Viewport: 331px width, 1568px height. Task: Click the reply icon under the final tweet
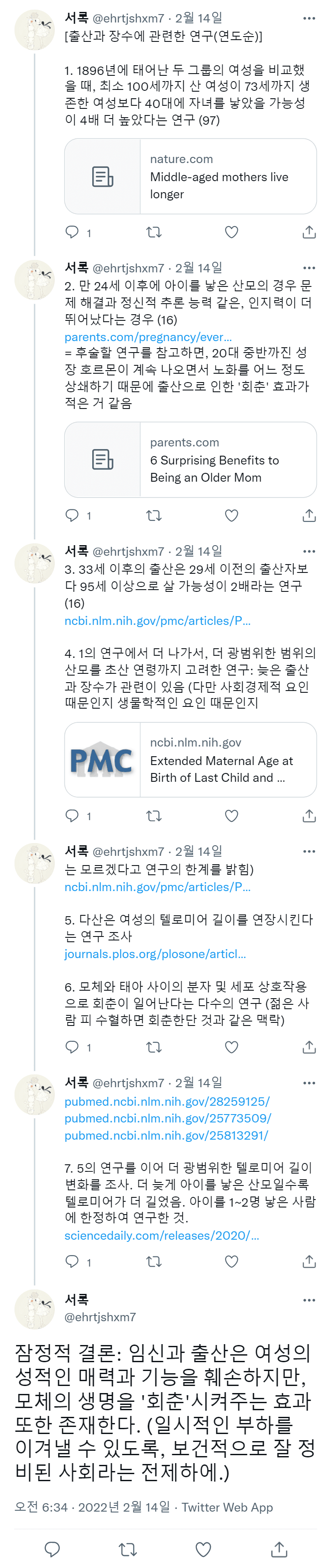53,1549
